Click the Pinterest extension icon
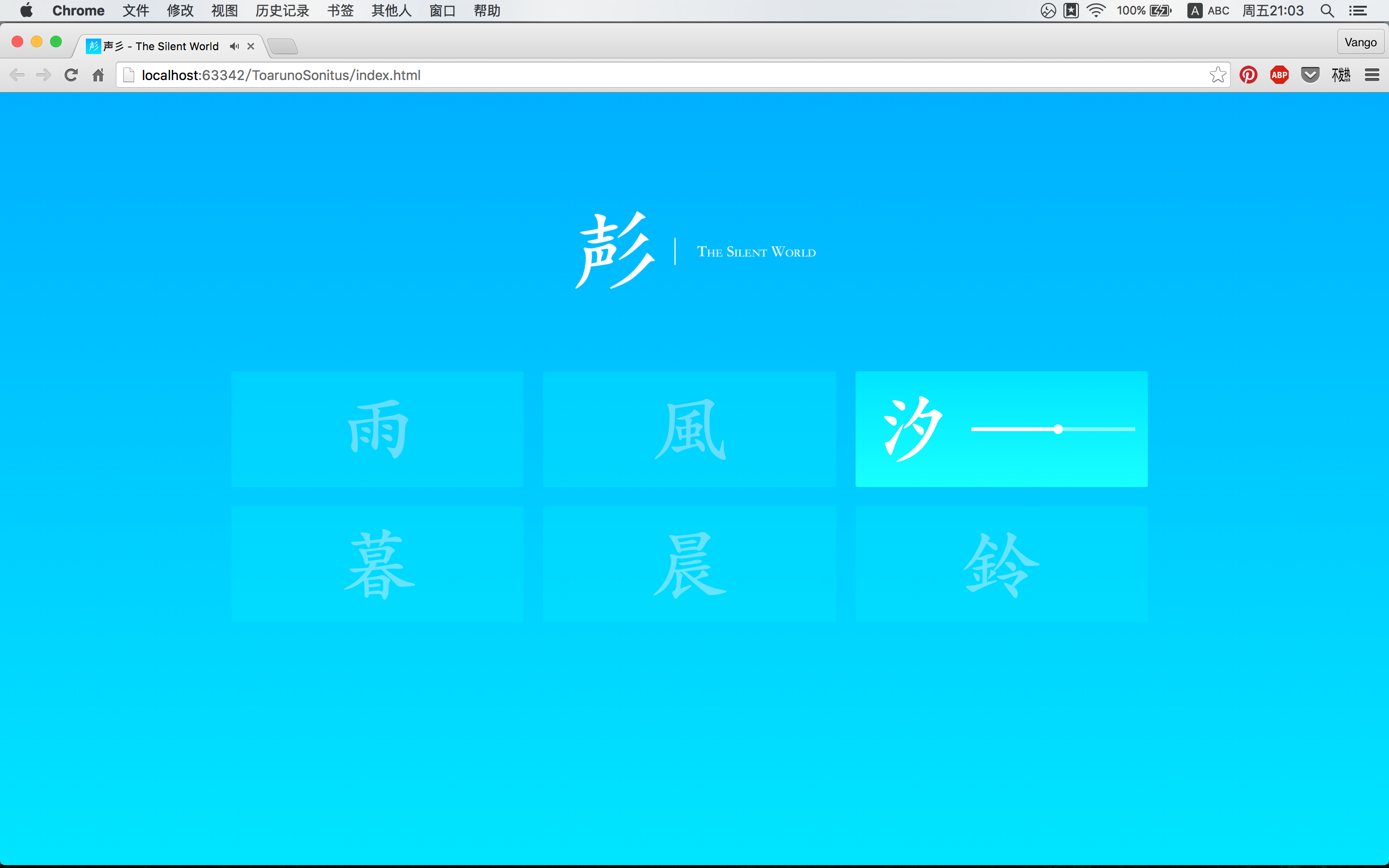This screenshot has height=868, width=1389. tap(1248, 75)
